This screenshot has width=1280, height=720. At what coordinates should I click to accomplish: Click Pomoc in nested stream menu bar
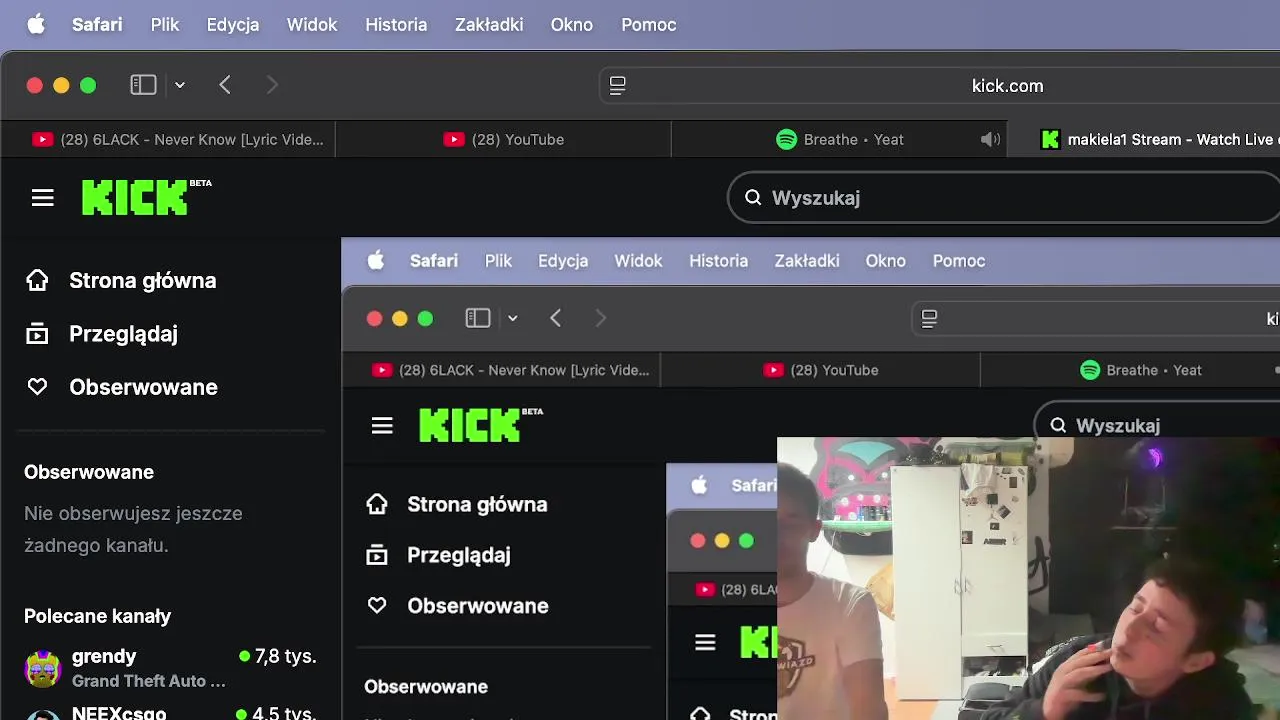(959, 261)
